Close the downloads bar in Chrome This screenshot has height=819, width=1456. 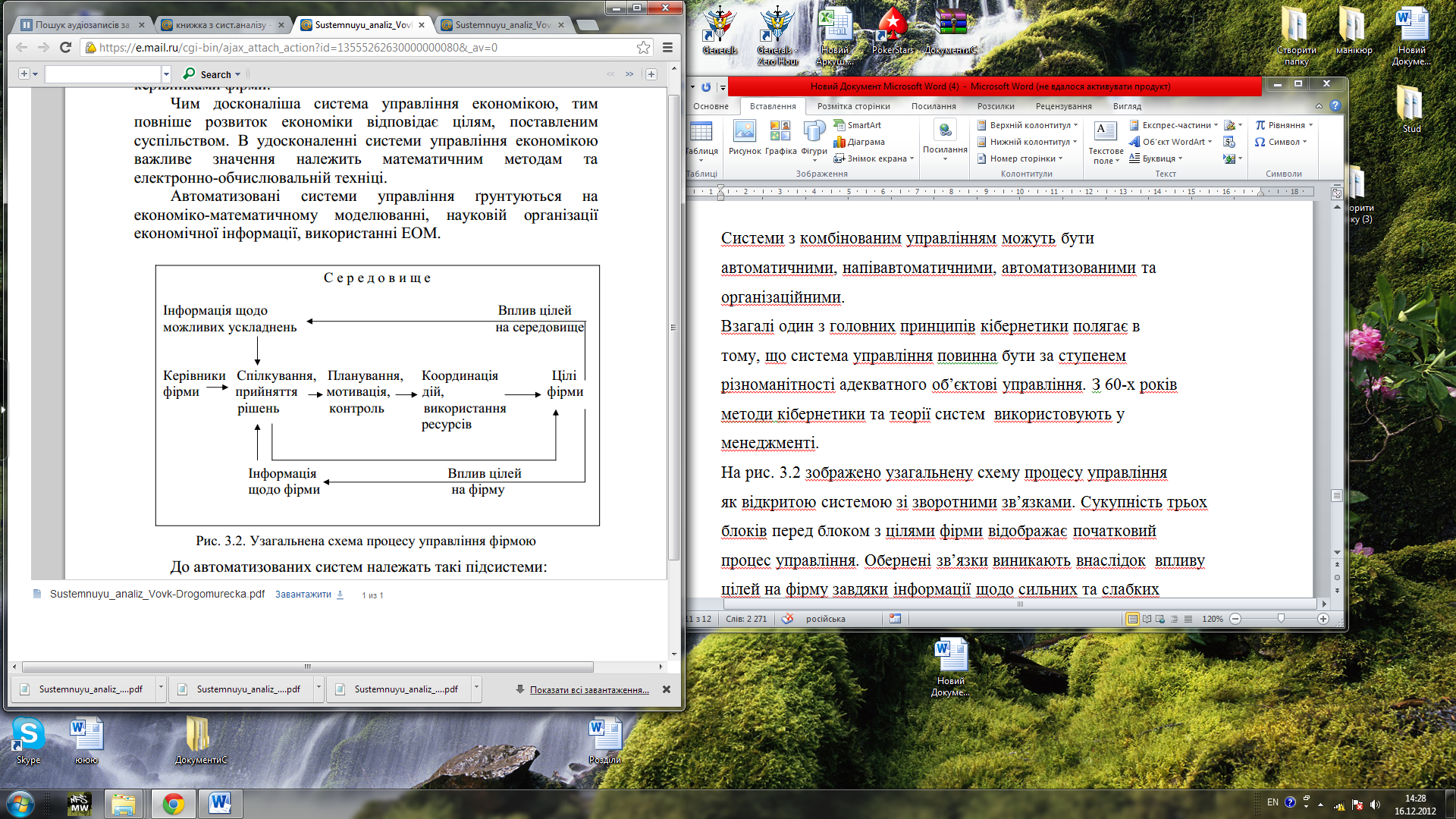tap(666, 689)
